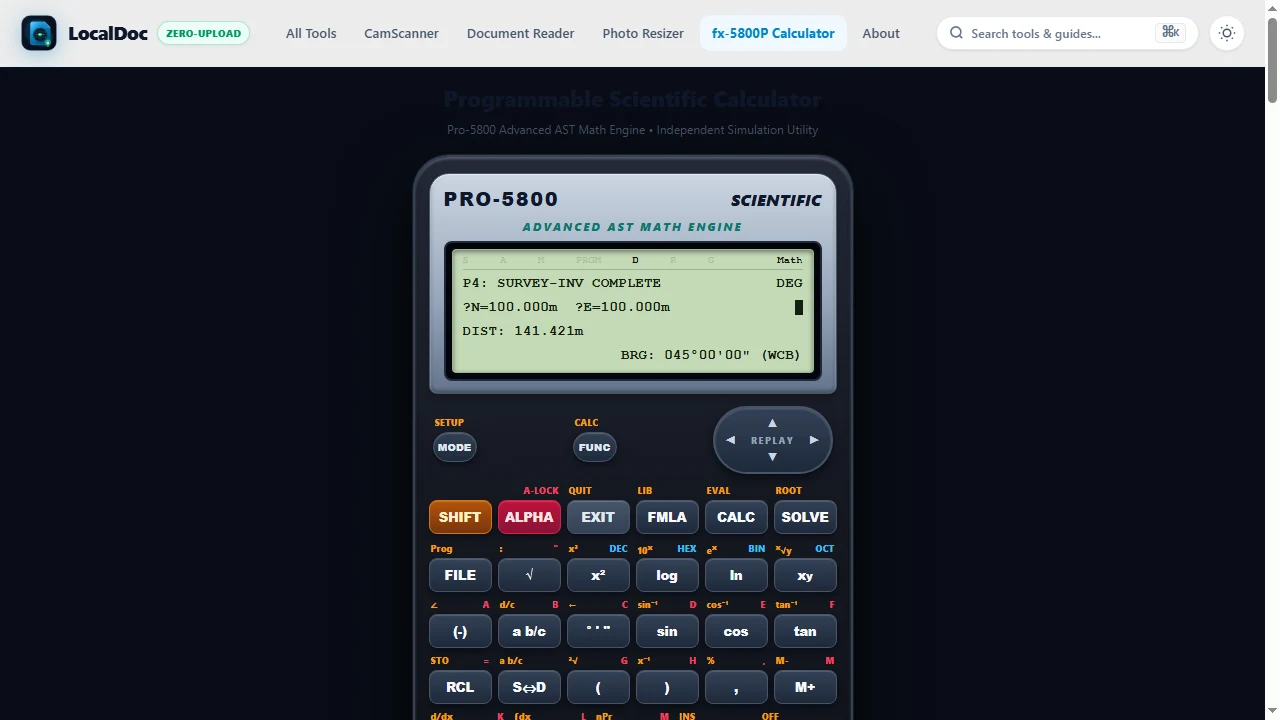Image resolution: width=1280 pixels, height=720 pixels.
Task: Tap the comma key
Action: (x=736, y=687)
